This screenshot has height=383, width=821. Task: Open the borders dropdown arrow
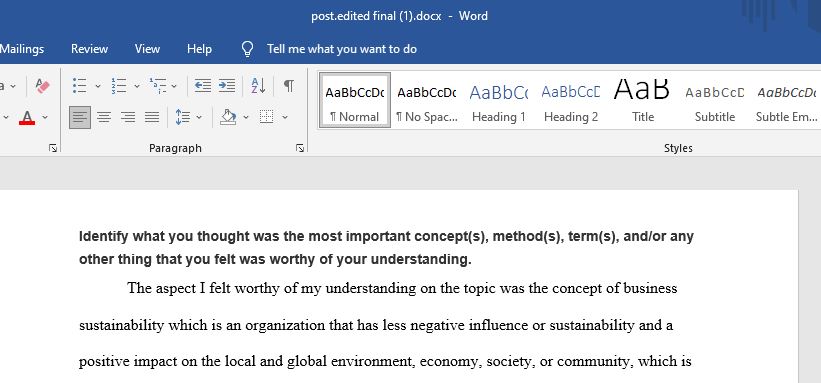click(x=285, y=117)
